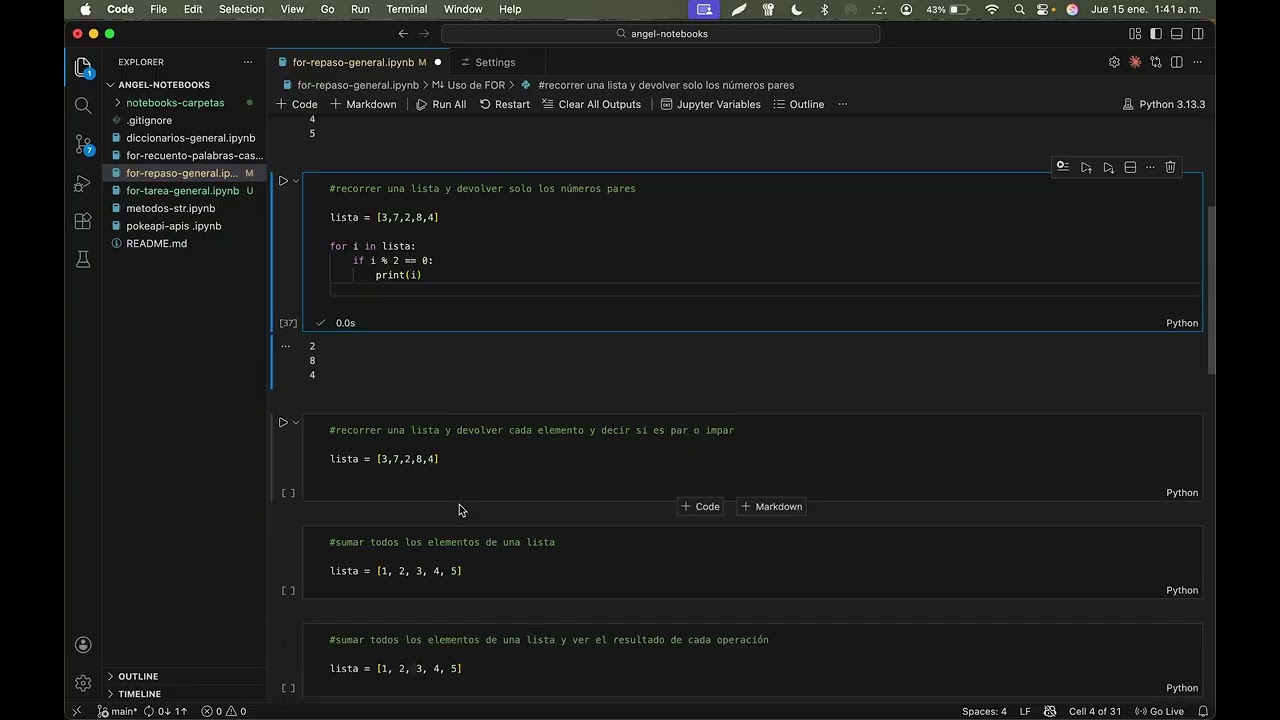Open the remote window indicator in the status bar

point(77,712)
